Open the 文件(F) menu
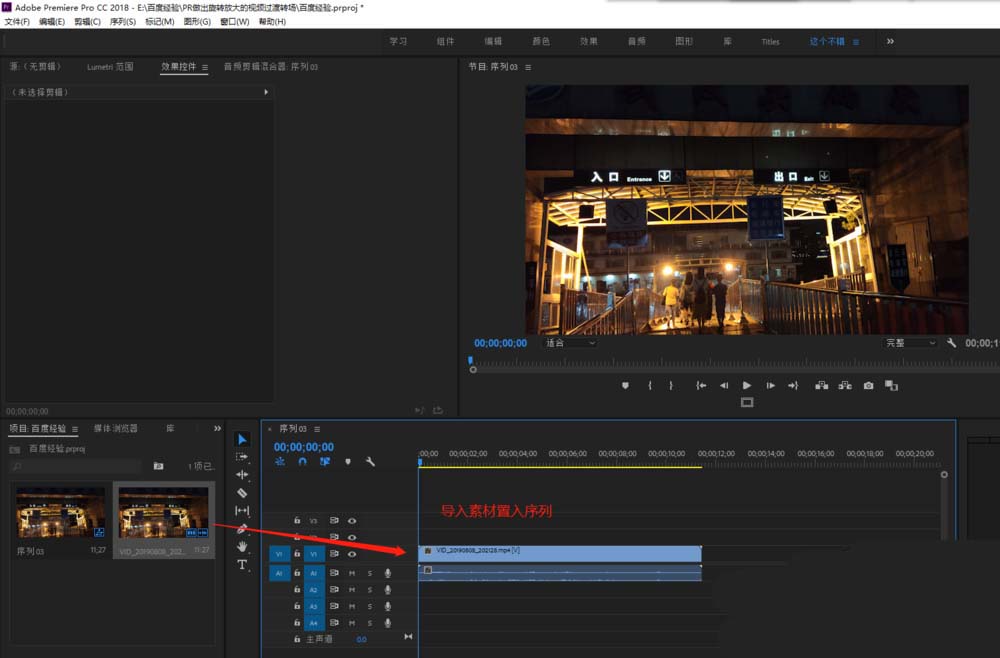 (x=16, y=21)
